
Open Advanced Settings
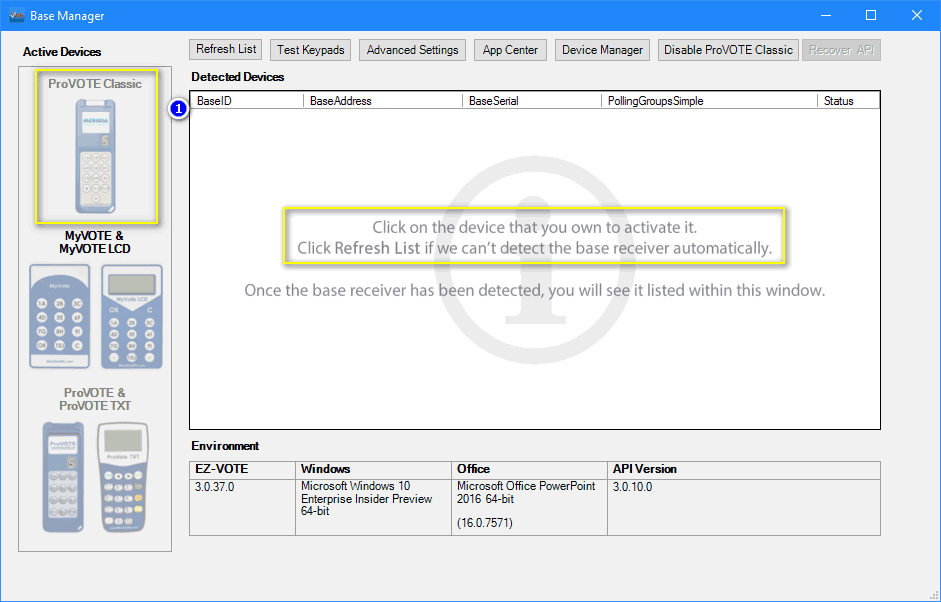tap(412, 50)
